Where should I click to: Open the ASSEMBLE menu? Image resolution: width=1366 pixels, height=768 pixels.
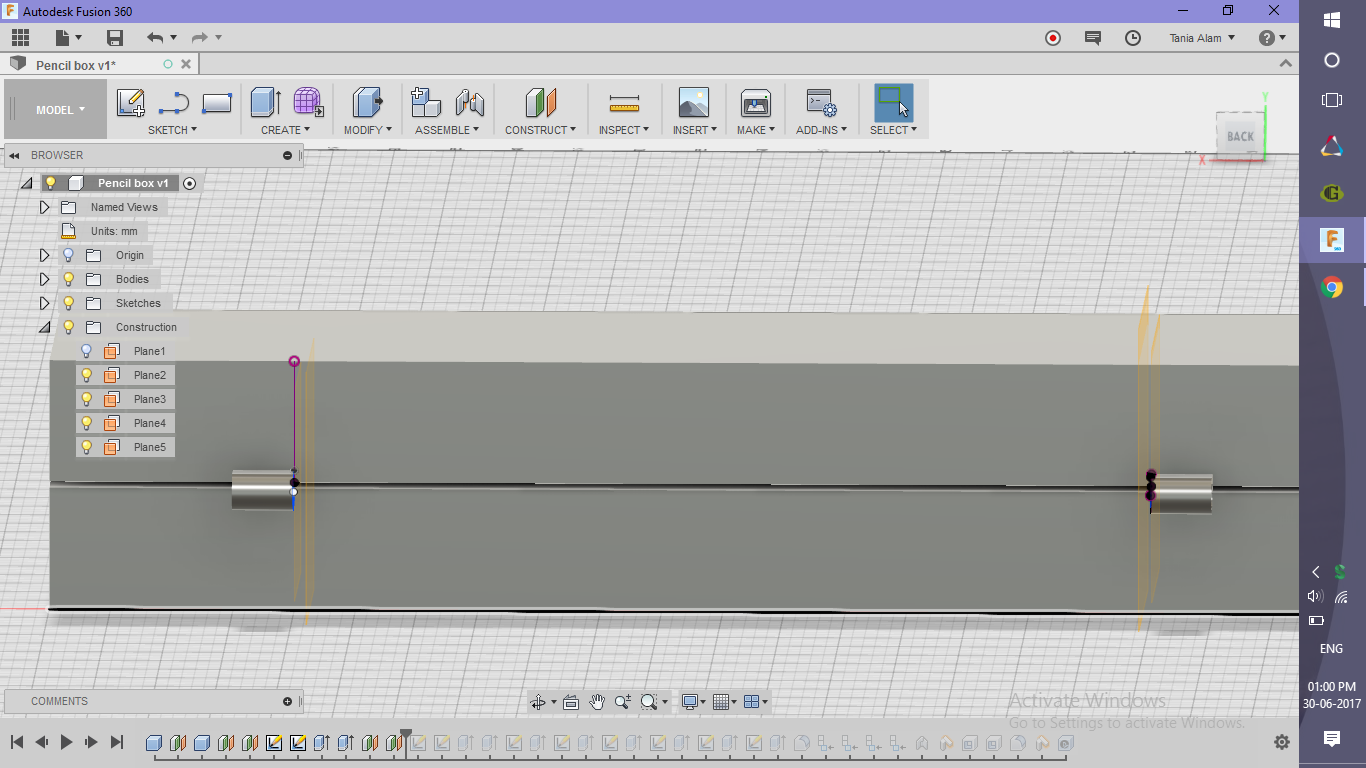pyautogui.click(x=447, y=130)
